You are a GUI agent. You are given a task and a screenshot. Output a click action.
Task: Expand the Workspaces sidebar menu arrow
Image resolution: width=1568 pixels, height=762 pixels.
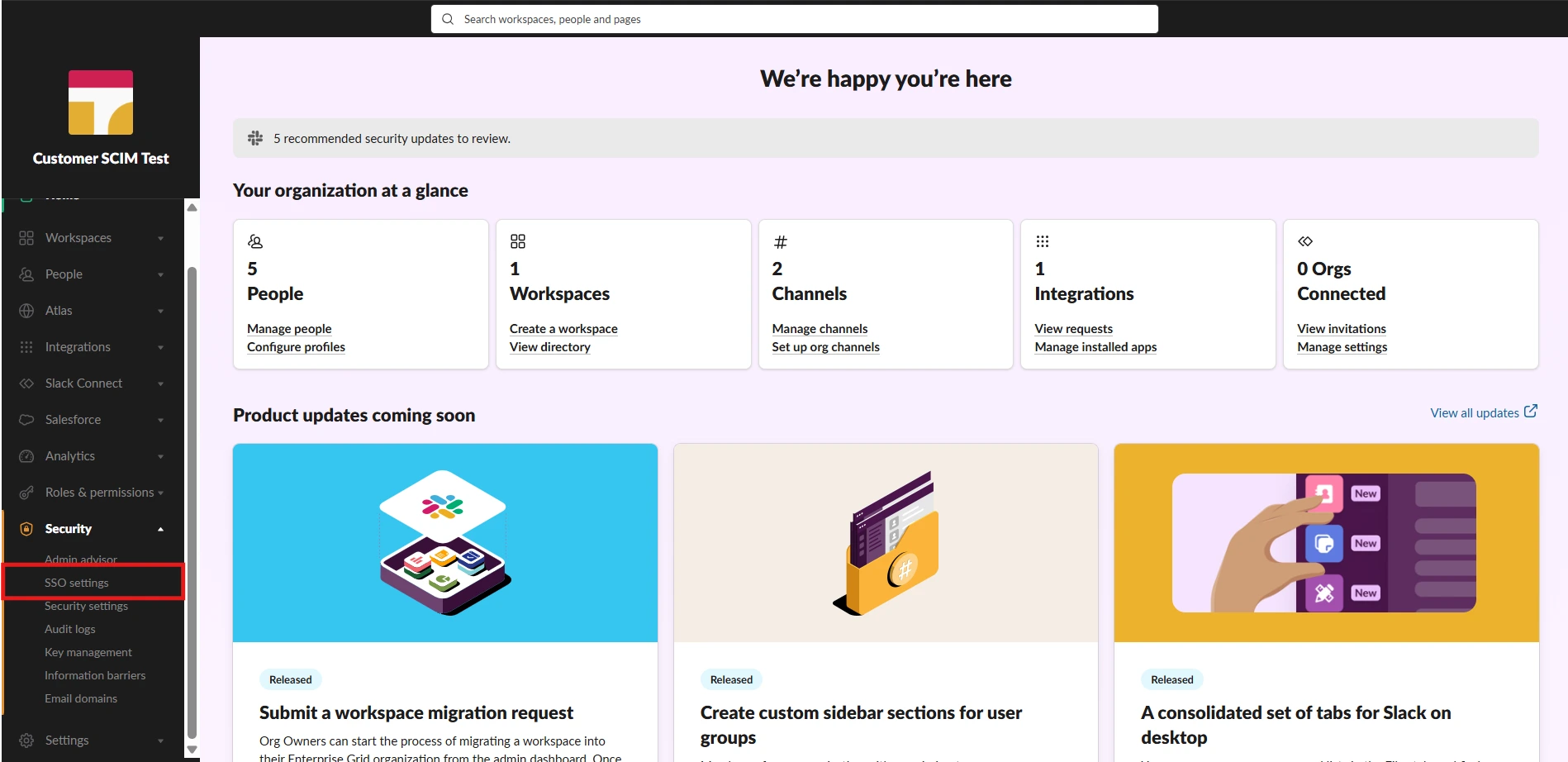[160, 238]
